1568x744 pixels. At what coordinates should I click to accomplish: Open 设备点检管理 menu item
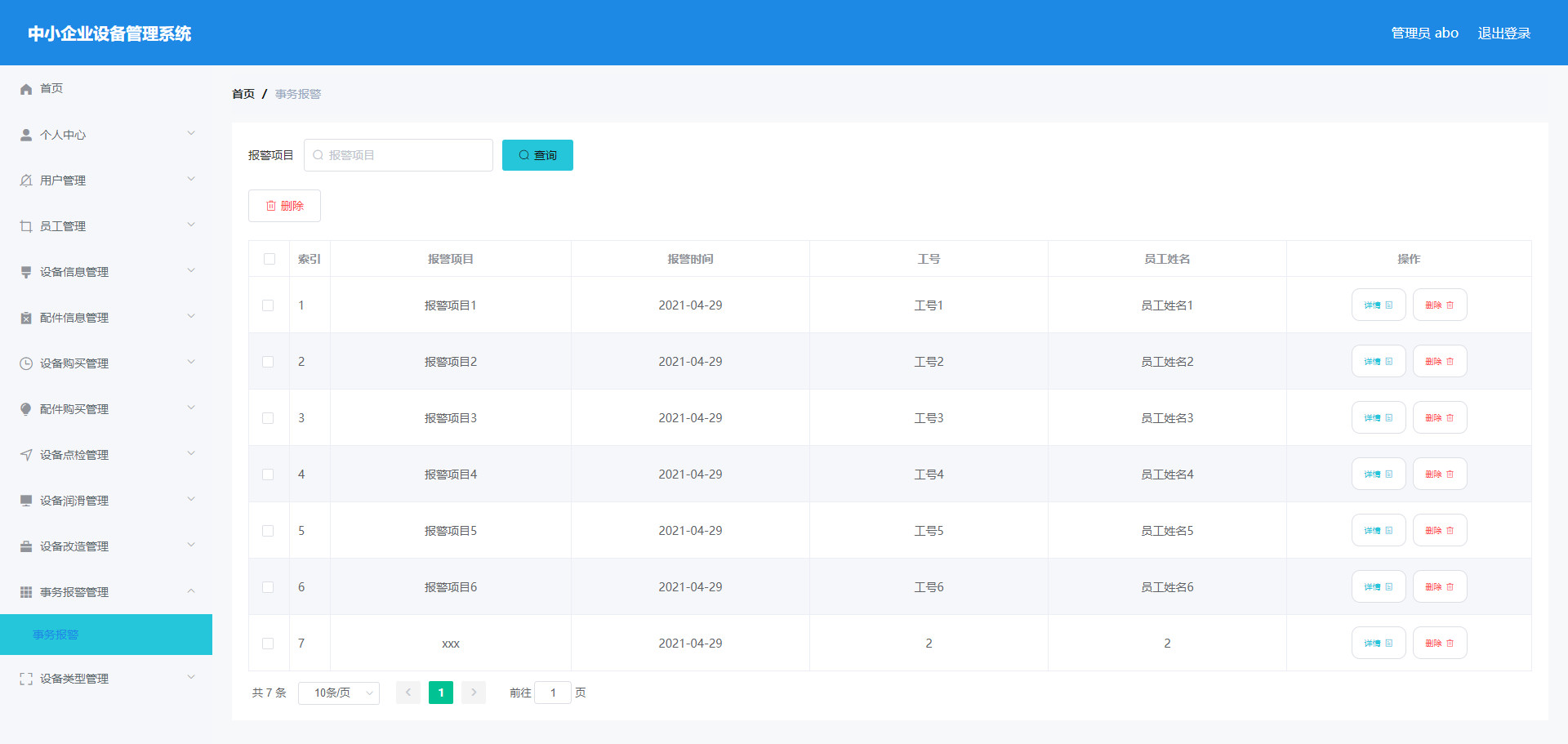[106, 455]
